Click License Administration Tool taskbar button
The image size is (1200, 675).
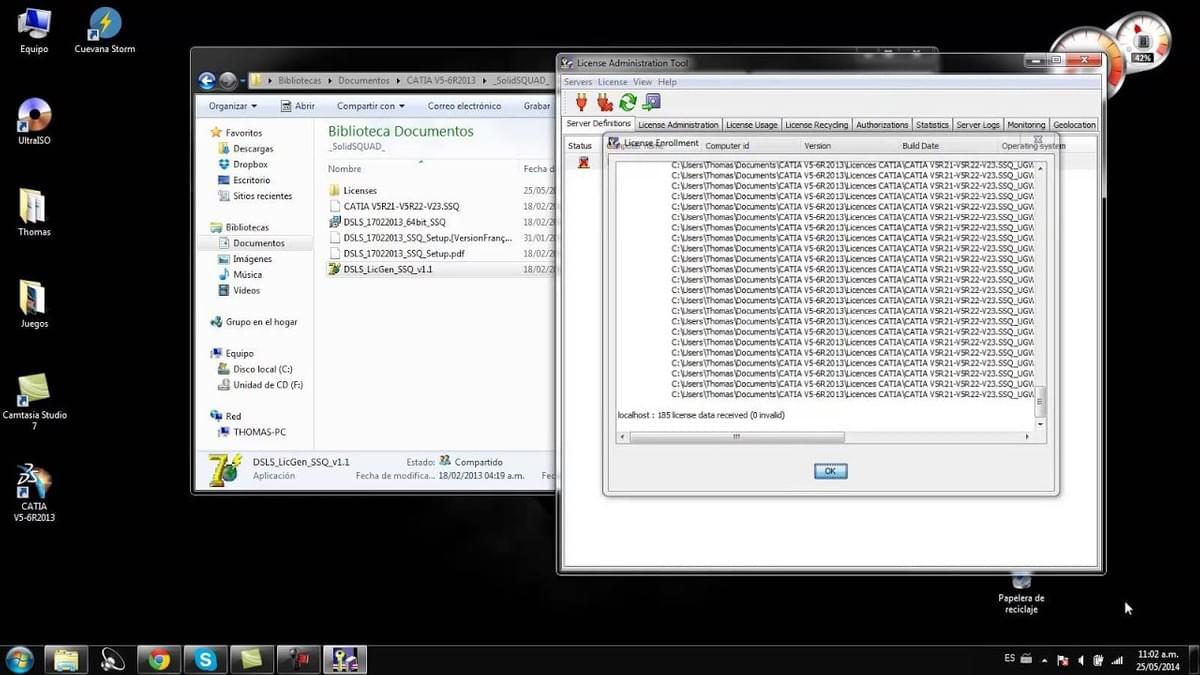(345, 659)
